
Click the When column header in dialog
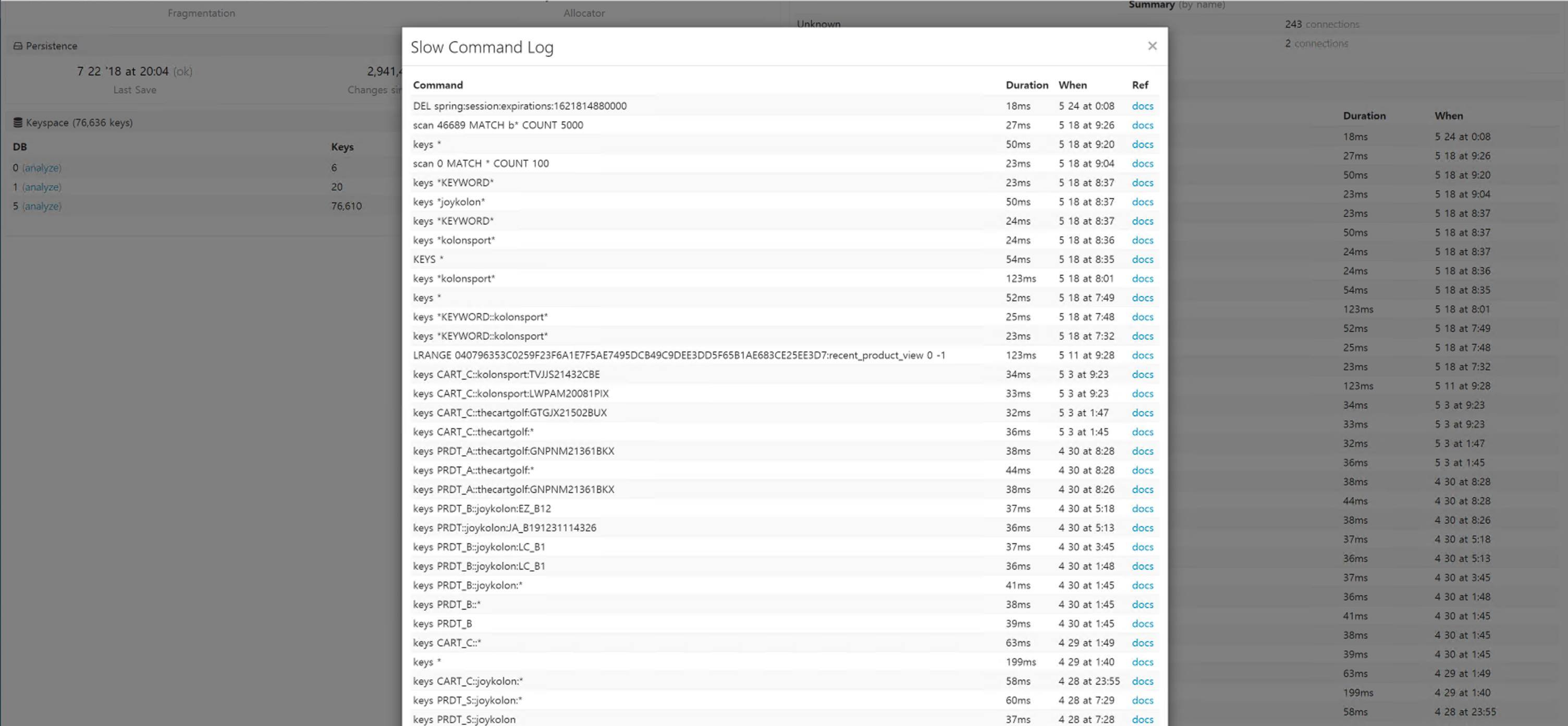click(x=1072, y=85)
